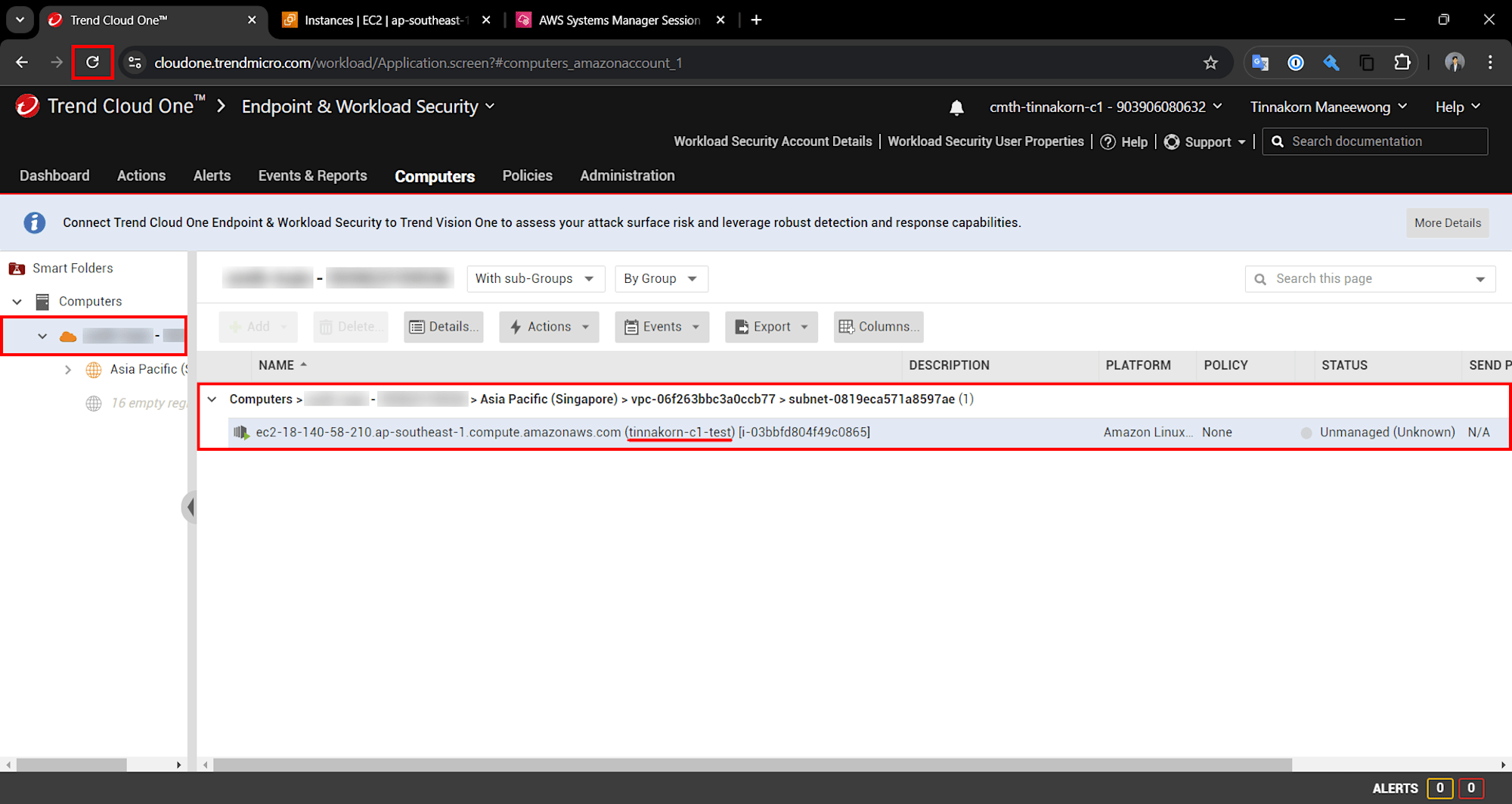The height and width of the screenshot is (804, 1512).
Task: Click in Search documentation field
Action: click(x=1375, y=141)
